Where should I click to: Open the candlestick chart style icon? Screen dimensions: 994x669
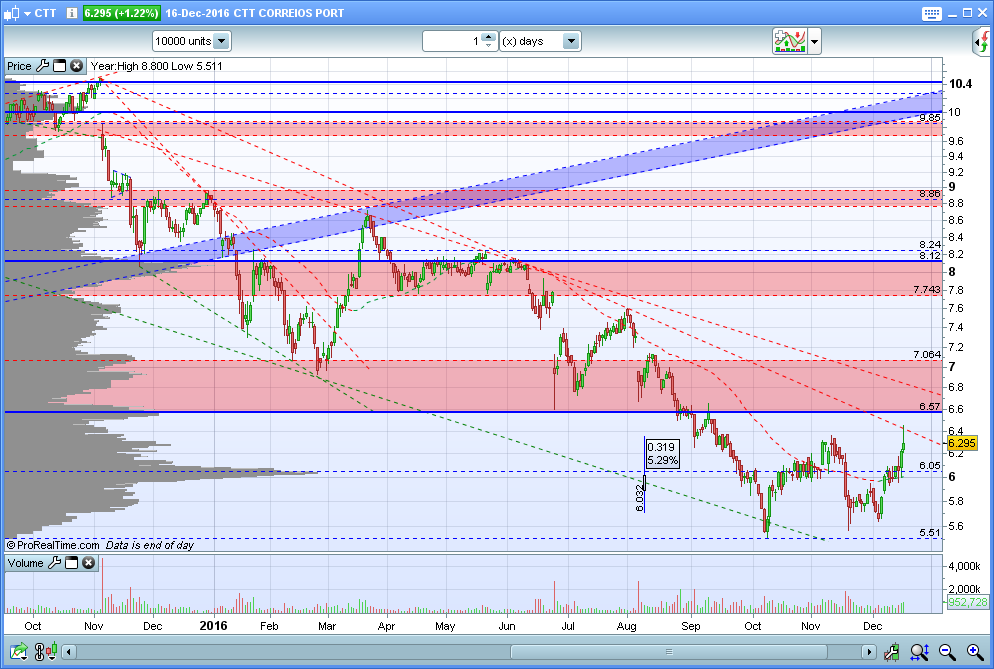pyautogui.click(x=11, y=13)
